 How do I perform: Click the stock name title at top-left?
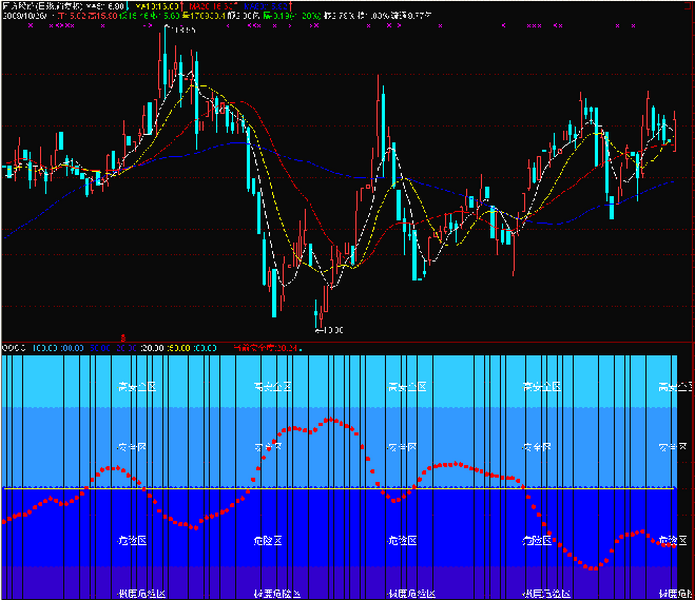point(38,6)
